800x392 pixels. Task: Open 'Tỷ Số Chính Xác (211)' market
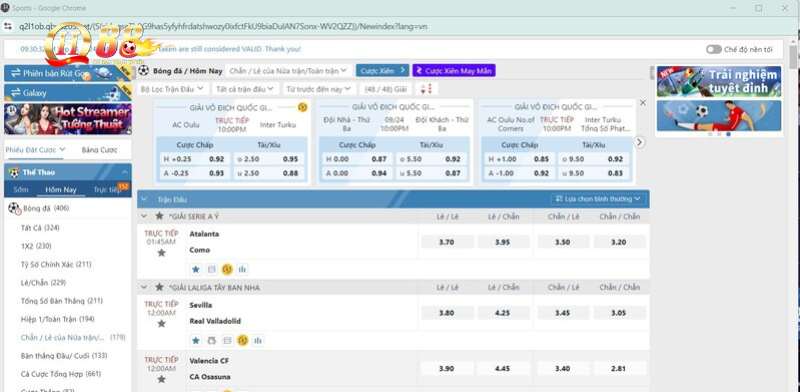pyautogui.click(x=56, y=264)
